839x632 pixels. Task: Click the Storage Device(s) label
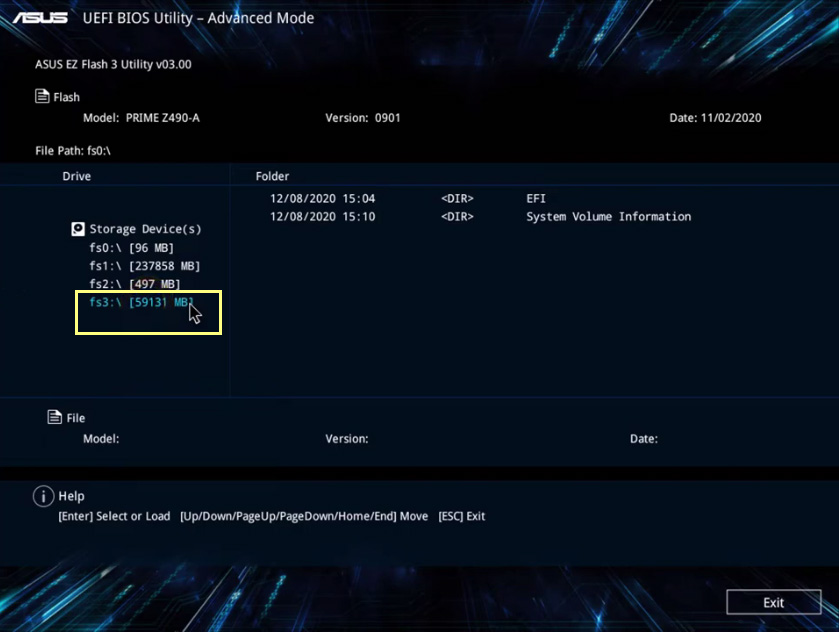tap(146, 229)
